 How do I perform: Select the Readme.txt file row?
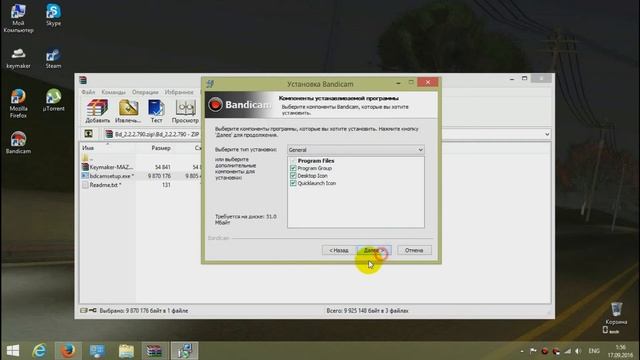click(x=141, y=185)
